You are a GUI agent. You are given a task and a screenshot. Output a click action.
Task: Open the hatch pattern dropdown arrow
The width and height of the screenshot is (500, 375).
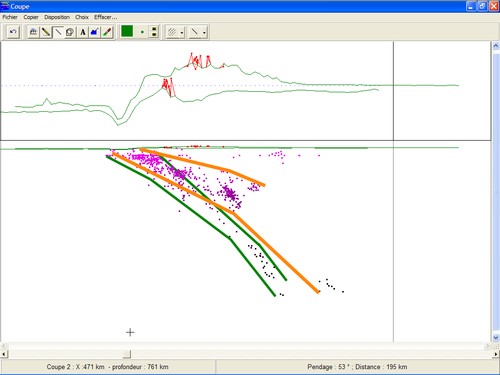point(182,33)
